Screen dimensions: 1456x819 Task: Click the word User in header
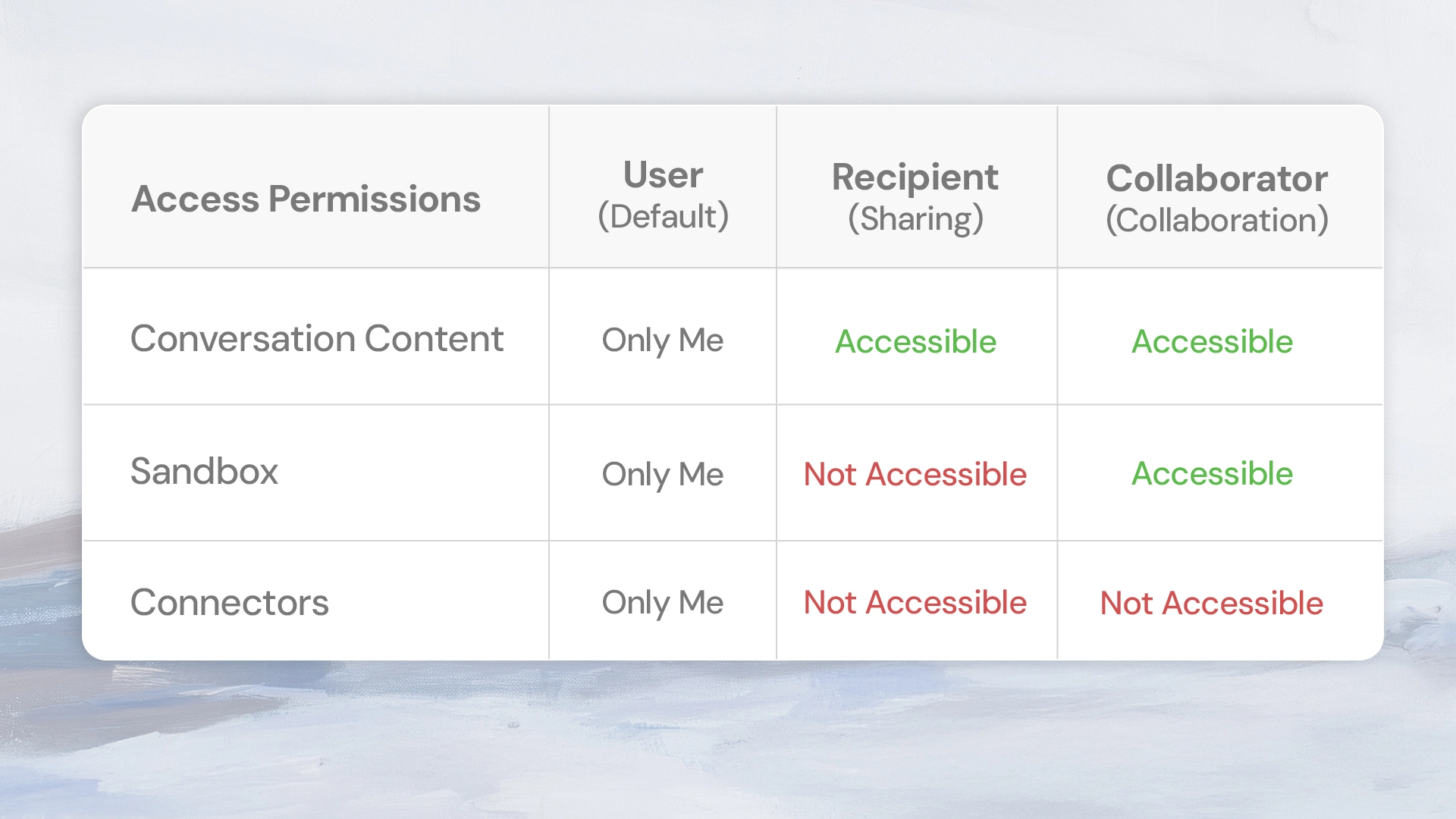coord(663,175)
